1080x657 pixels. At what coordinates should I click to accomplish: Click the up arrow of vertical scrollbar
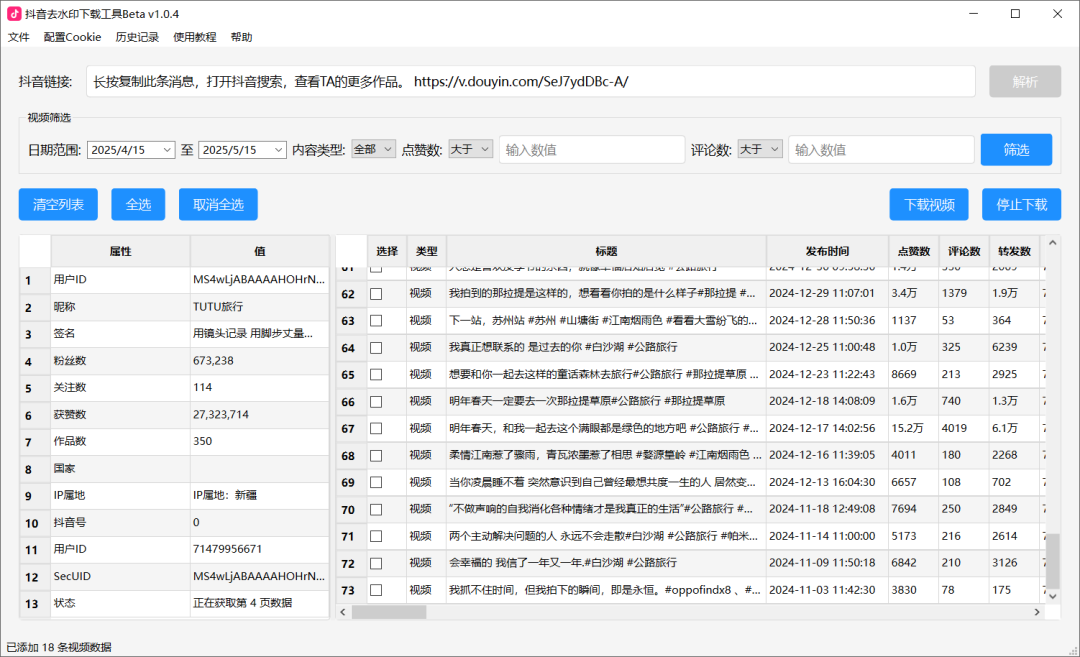[1052, 242]
